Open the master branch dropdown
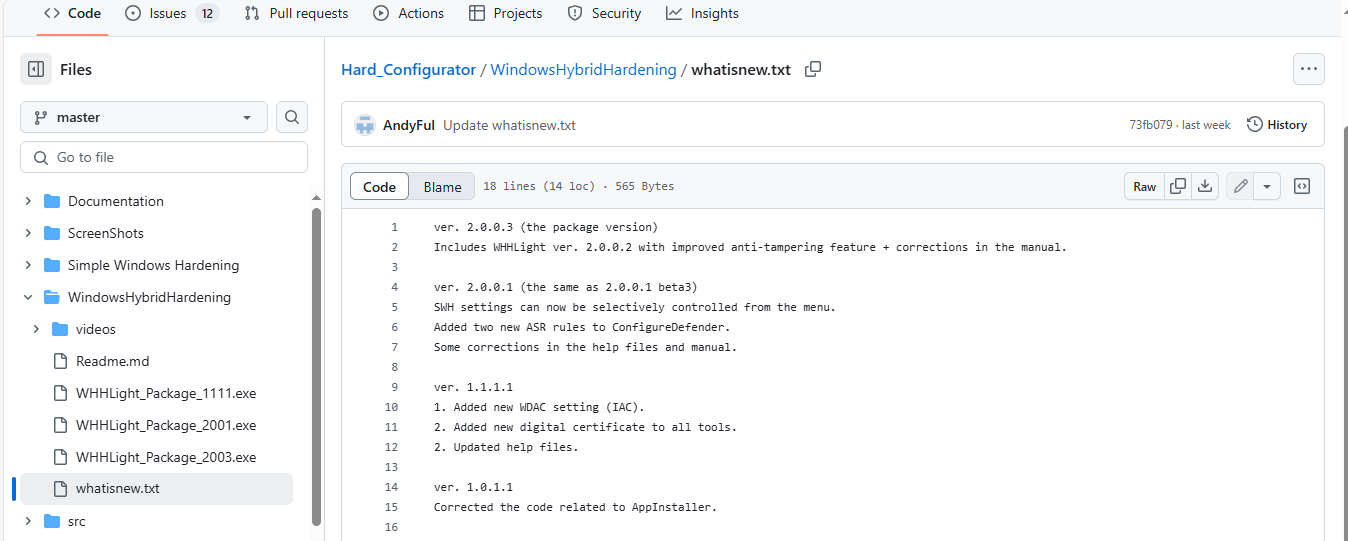Screen dimensions: 1348x541 (x=144, y=117)
